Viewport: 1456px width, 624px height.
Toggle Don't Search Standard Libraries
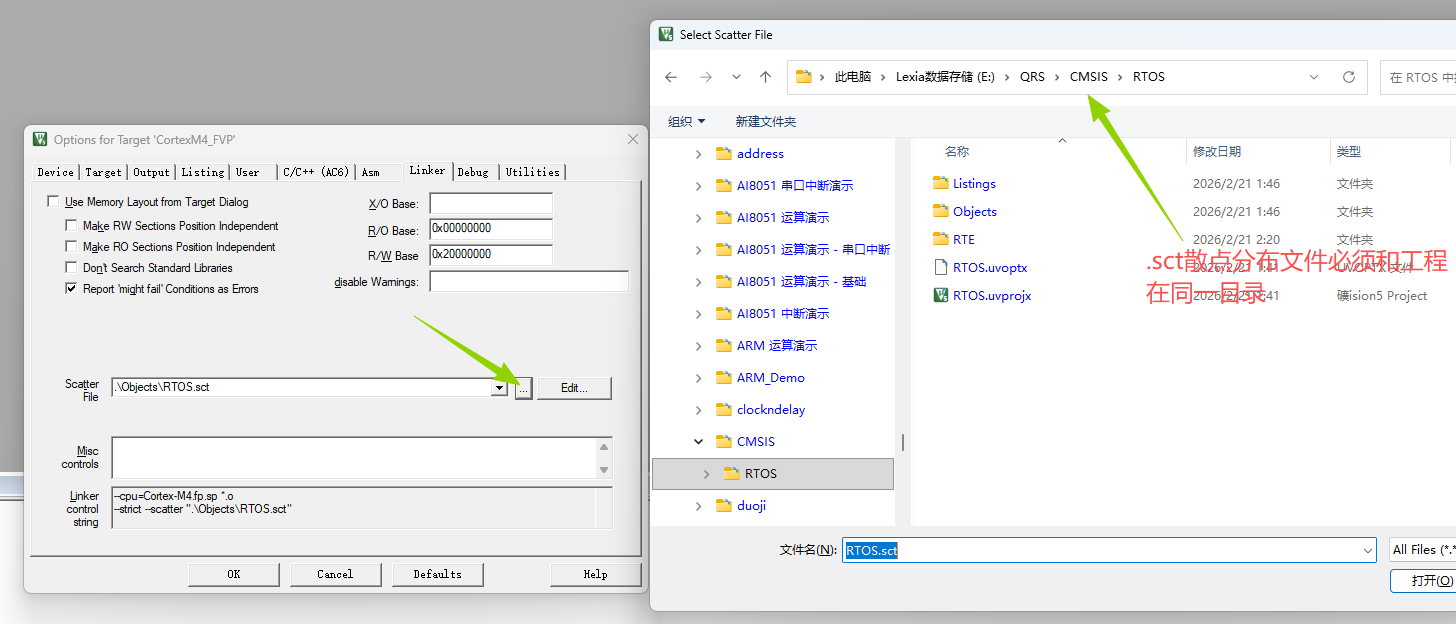pyautogui.click(x=71, y=268)
